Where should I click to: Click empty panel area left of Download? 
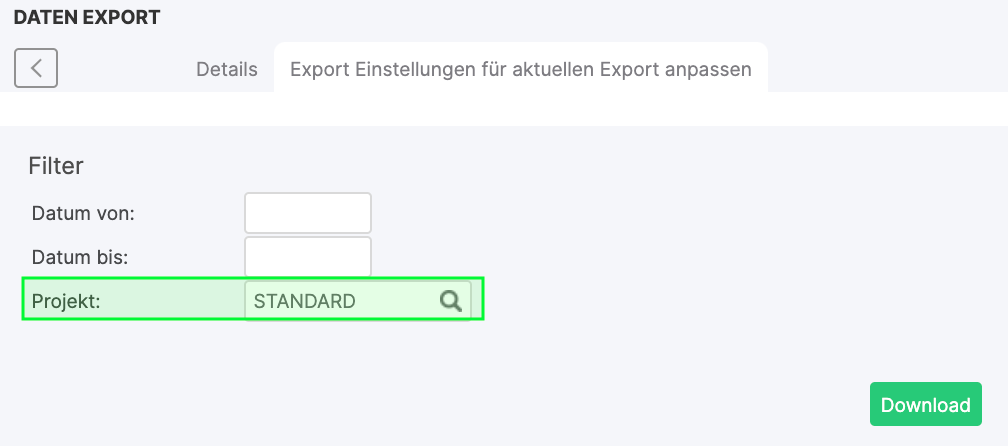click(600, 404)
